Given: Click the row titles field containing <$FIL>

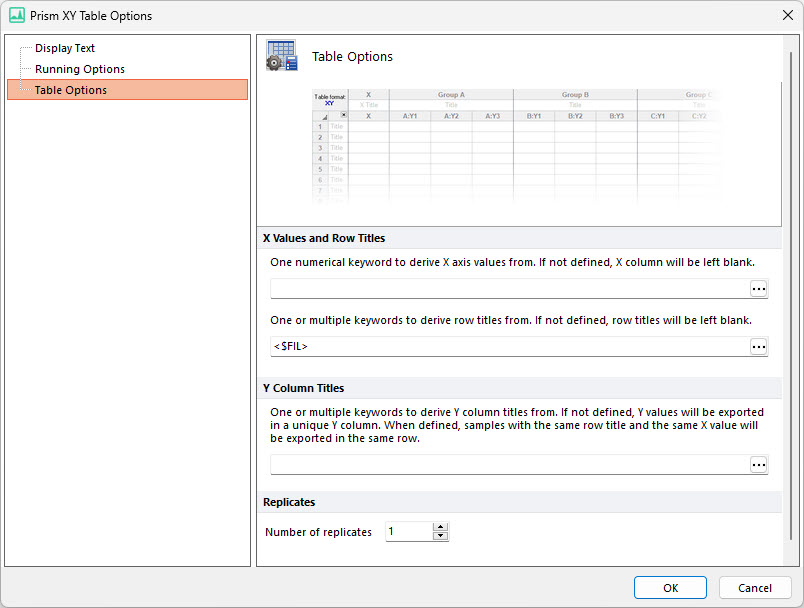Looking at the screenshot, I should (510, 347).
